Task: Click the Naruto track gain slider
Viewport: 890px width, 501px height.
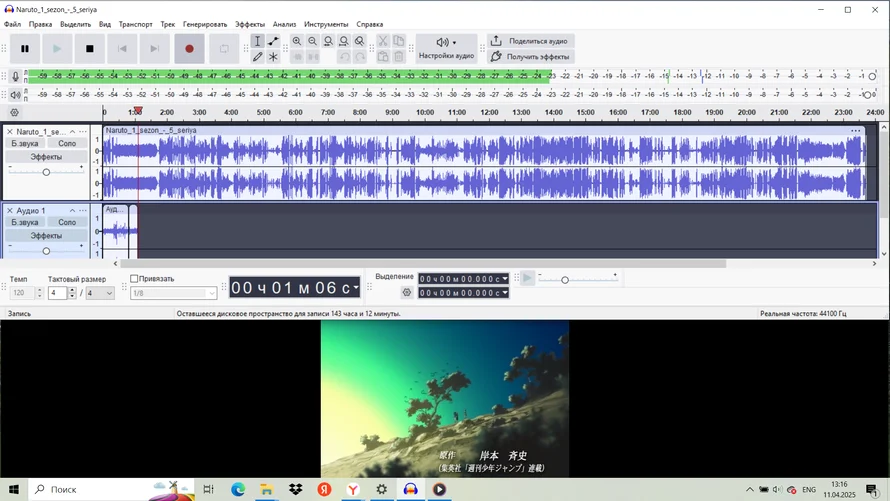Action: (47, 171)
